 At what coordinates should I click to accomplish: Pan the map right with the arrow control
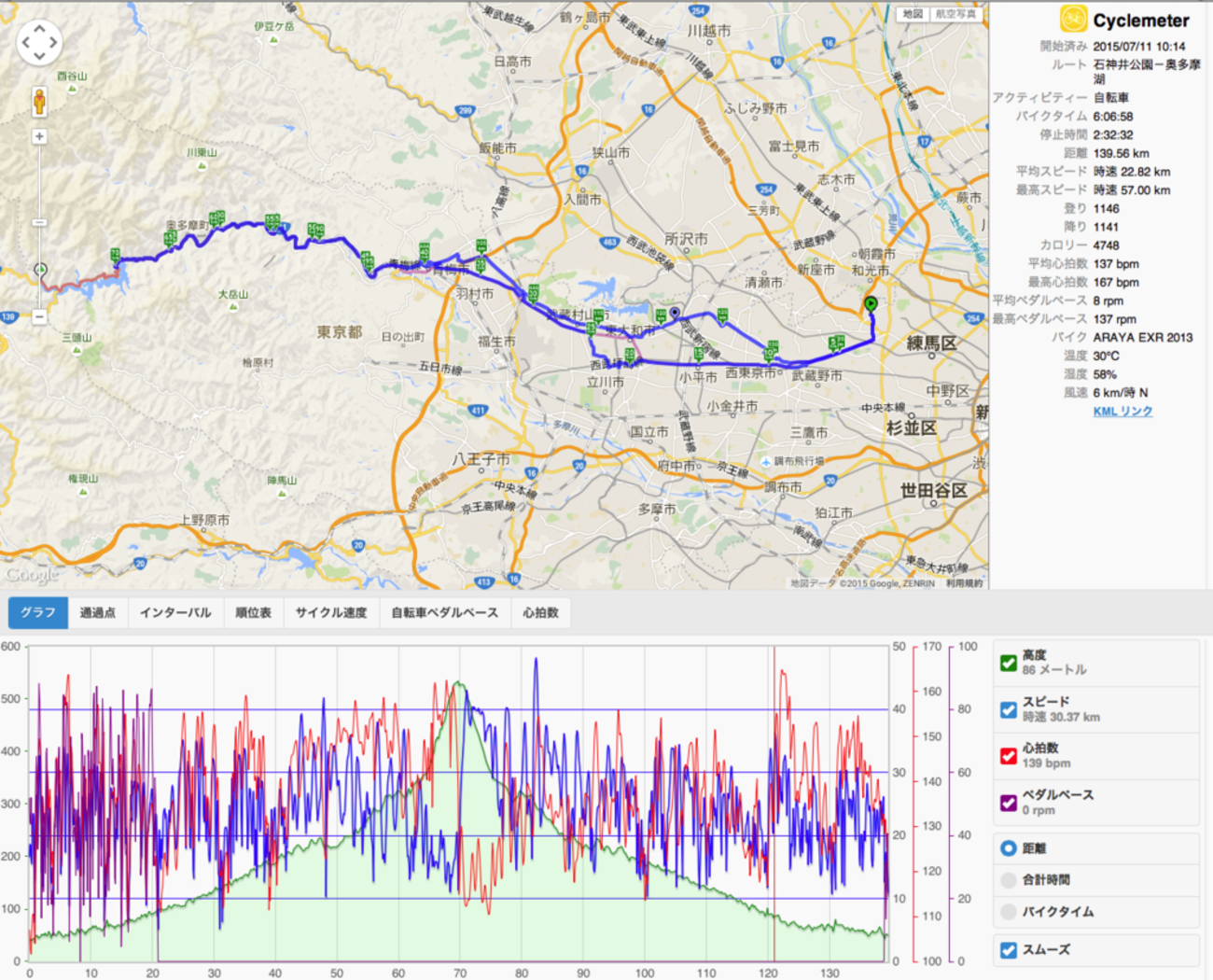pyautogui.click(x=53, y=43)
